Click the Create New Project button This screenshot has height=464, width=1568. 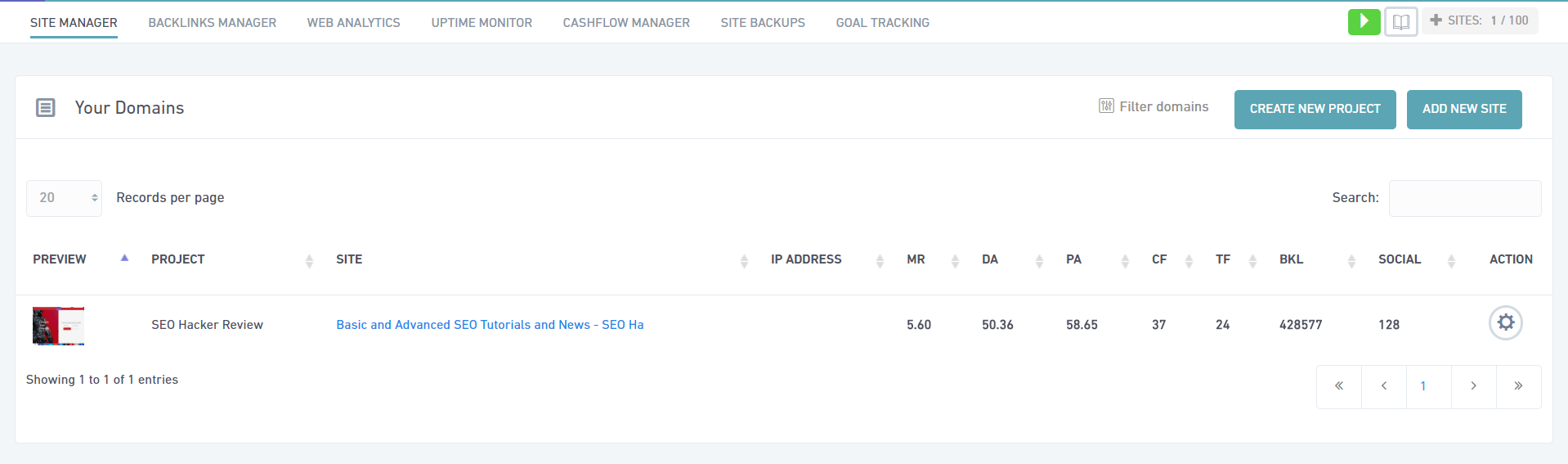pos(1315,110)
